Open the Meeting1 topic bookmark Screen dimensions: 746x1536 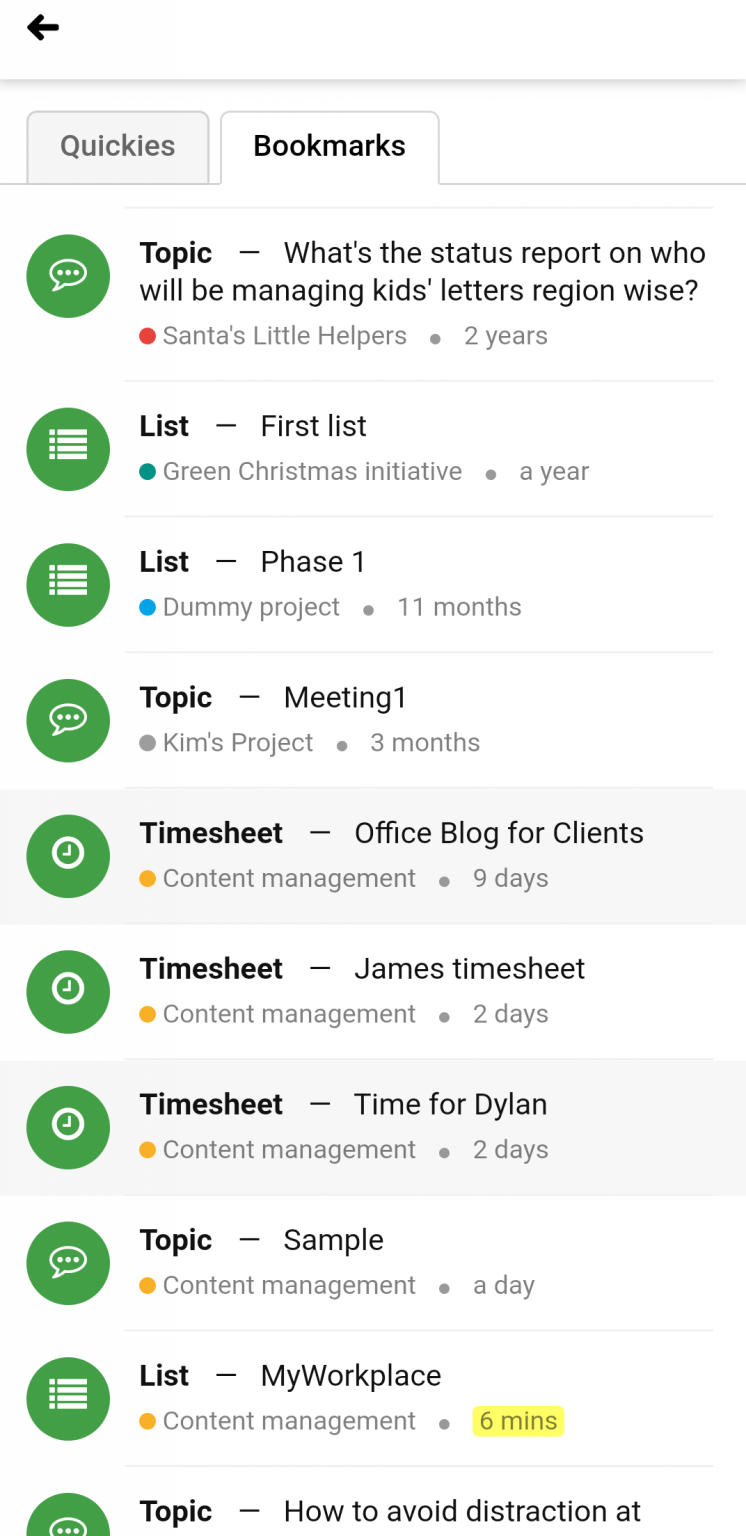click(x=344, y=697)
